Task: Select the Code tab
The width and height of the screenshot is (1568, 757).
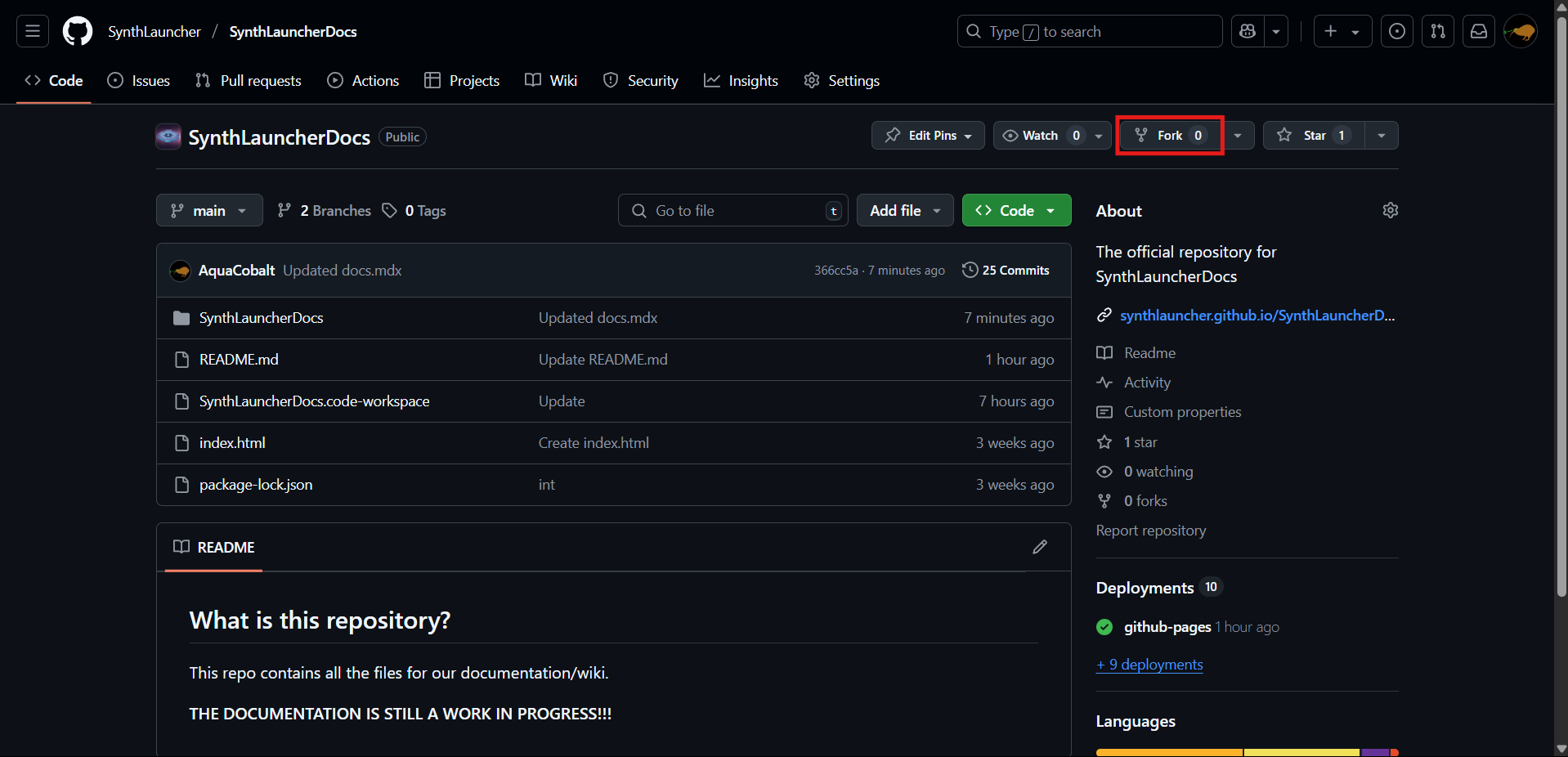Action: pyautogui.click(x=54, y=80)
